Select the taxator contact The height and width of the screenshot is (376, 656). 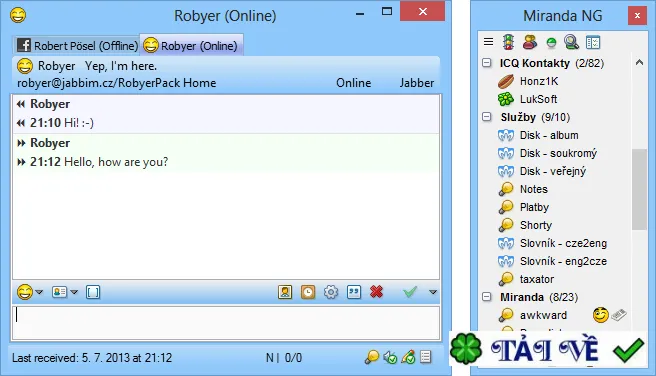[x=537, y=279]
